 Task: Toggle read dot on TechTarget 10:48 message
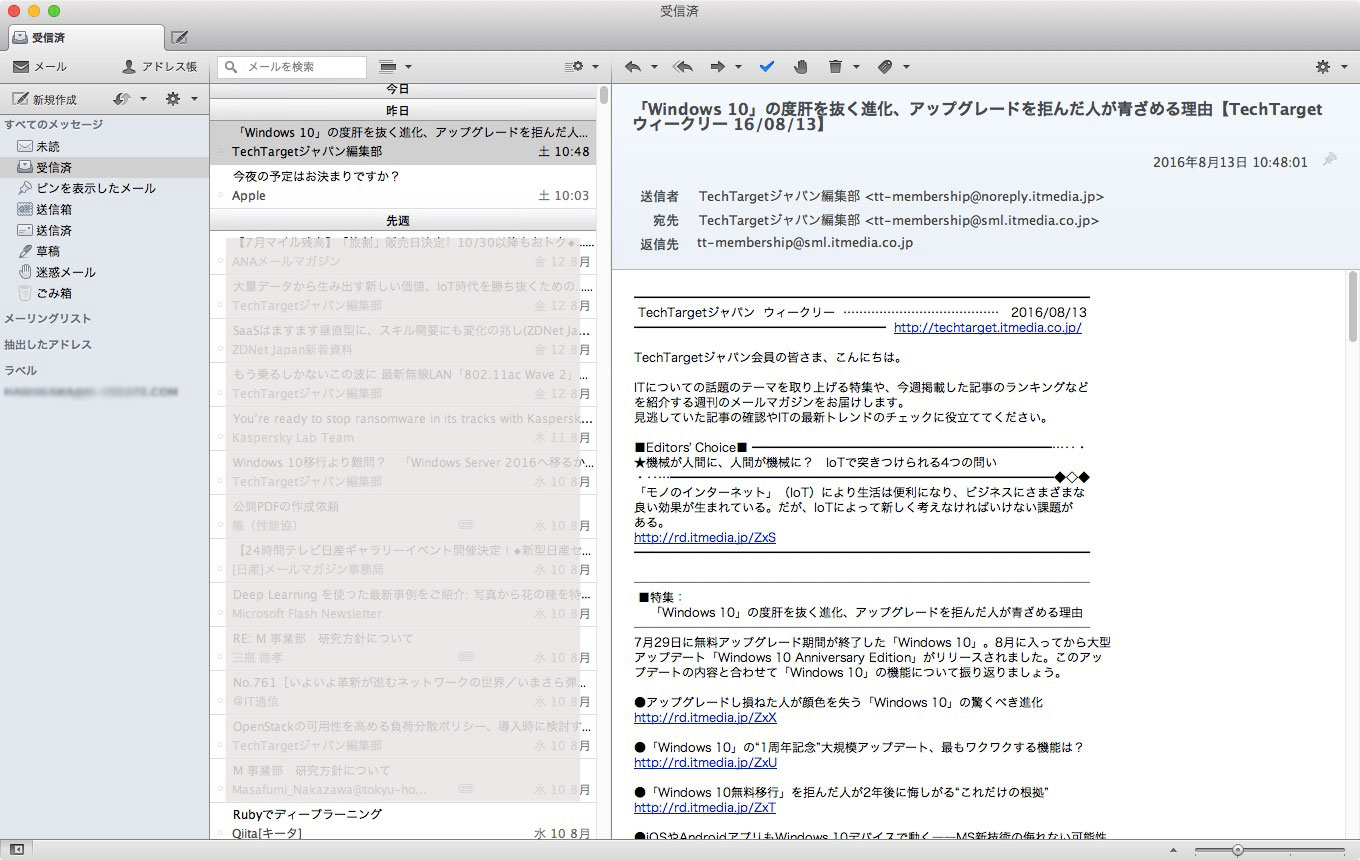click(x=220, y=152)
